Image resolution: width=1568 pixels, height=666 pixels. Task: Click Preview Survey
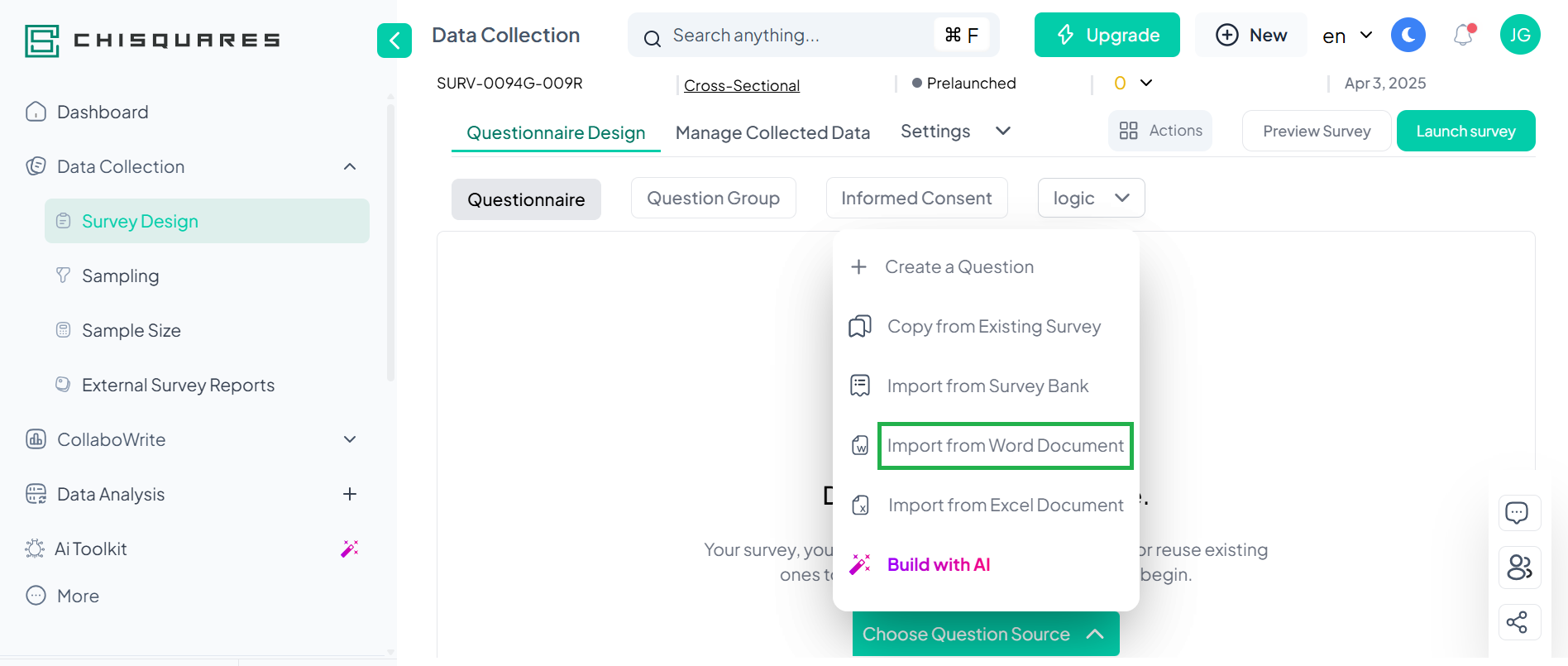tap(1317, 131)
